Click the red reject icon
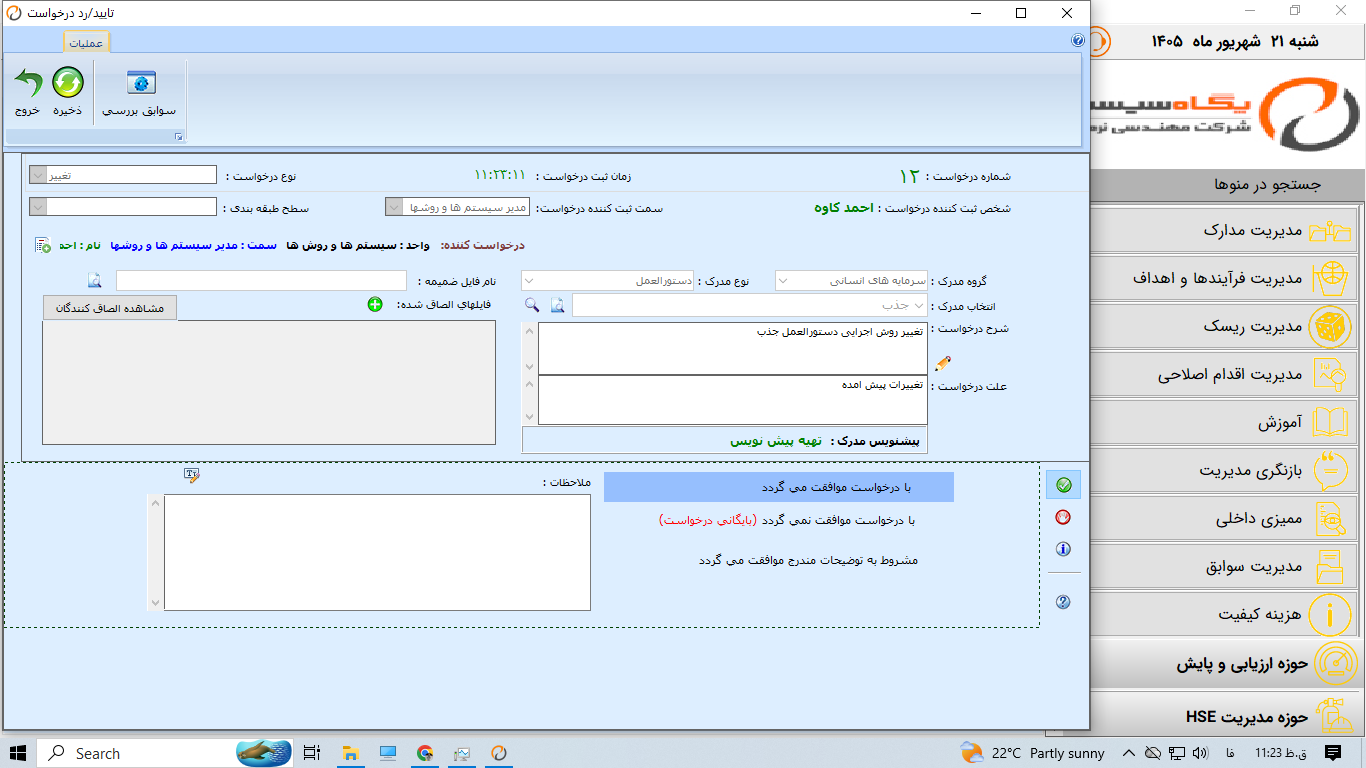This screenshot has height=768, width=1366. (1063, 517)
